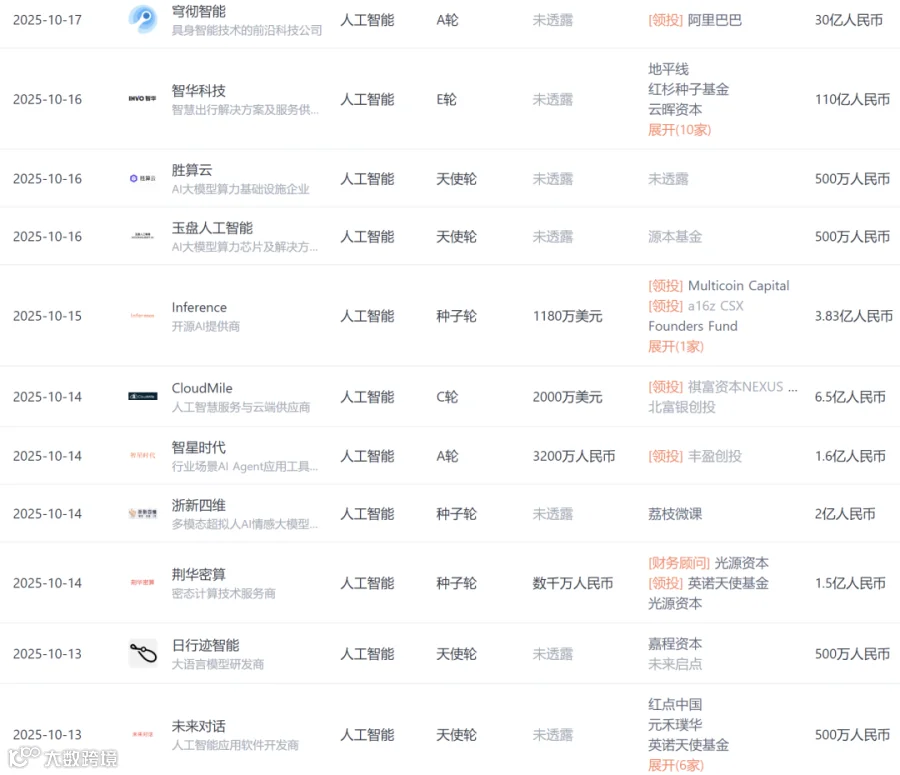Click valuation 30亿人民币
This screenshot has width=900, height=775.
[x=849, y=20]
